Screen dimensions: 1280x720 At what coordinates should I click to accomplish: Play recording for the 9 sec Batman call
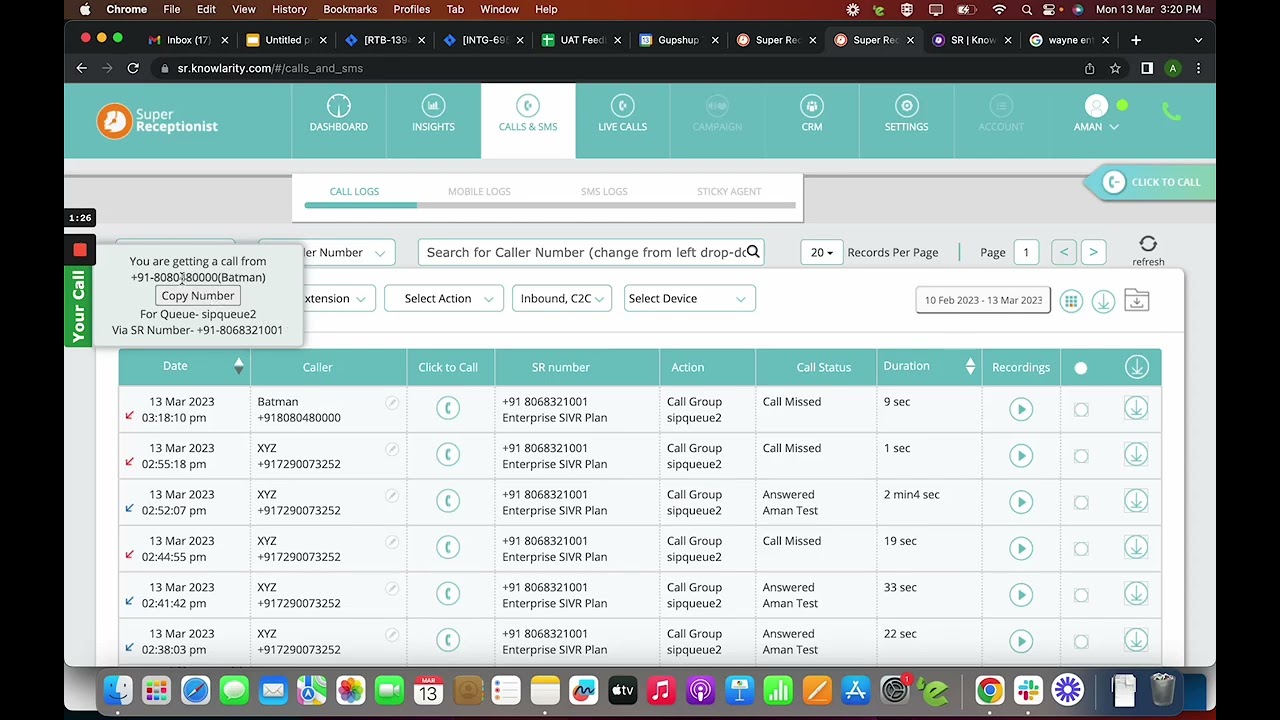pyautogui.click(x=1021, y=409)
